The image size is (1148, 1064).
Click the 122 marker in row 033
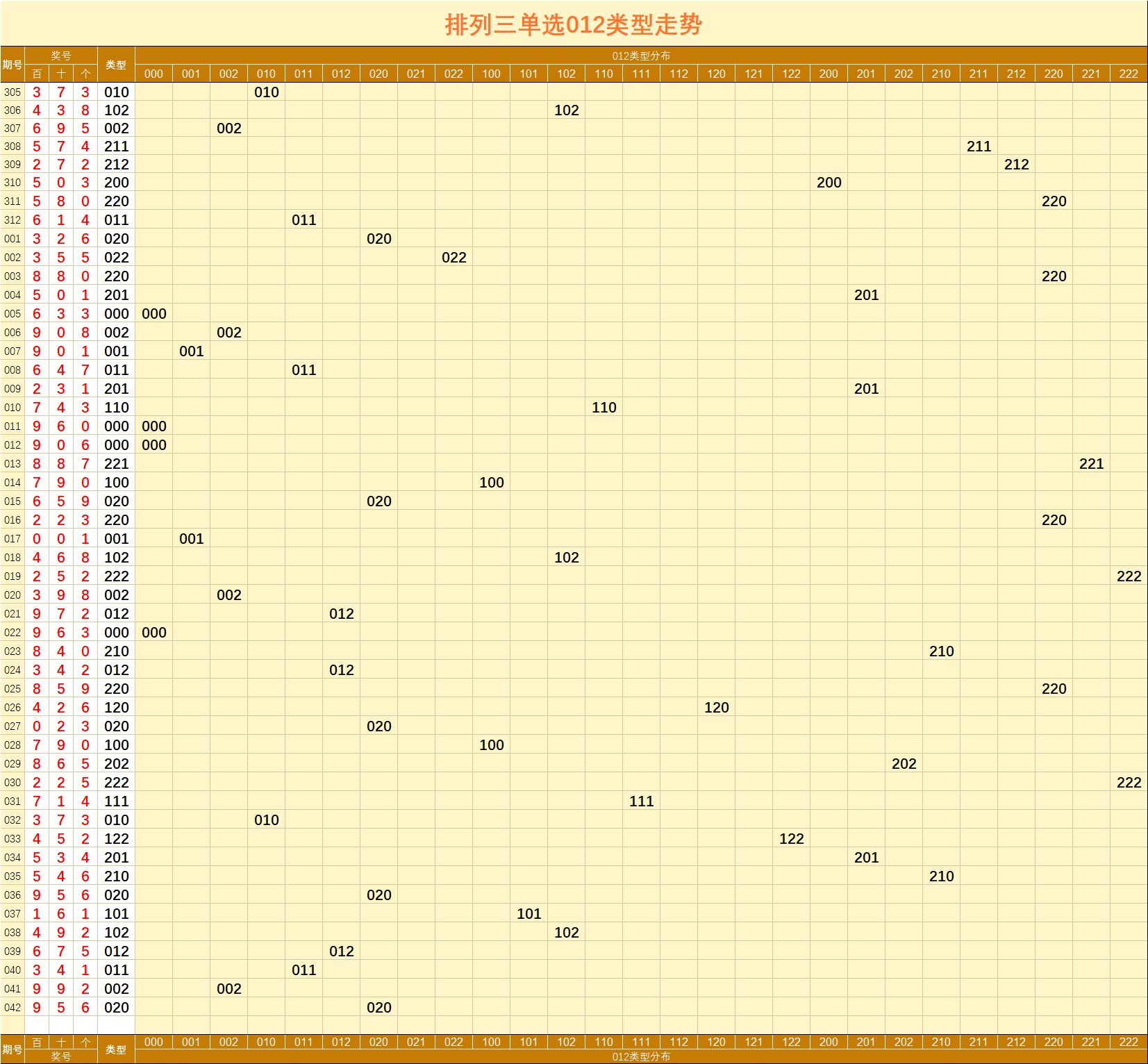click(792, 838)
